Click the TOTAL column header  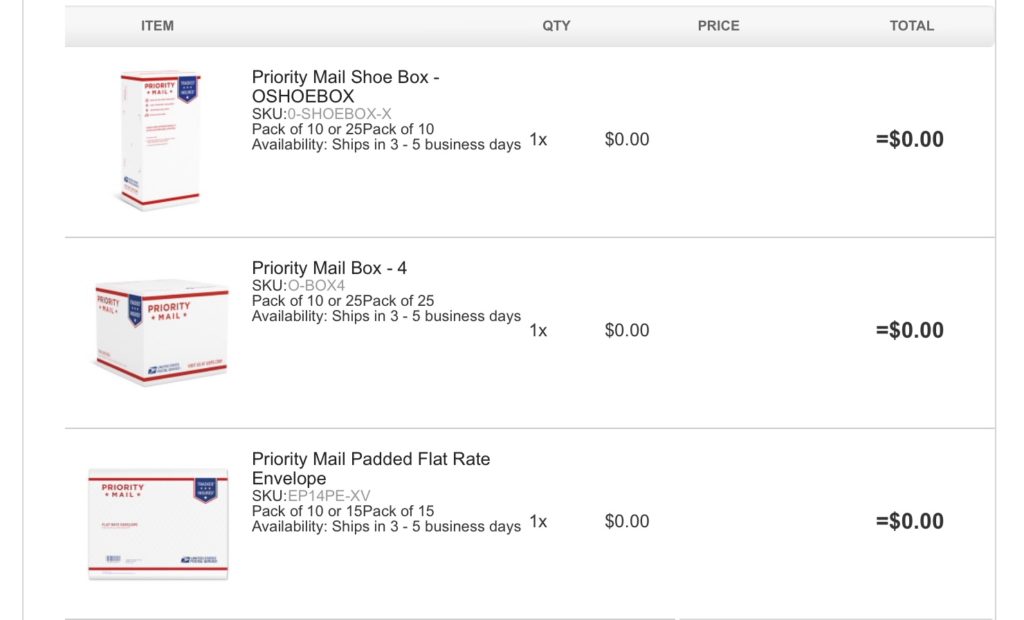tap(912, 26)
